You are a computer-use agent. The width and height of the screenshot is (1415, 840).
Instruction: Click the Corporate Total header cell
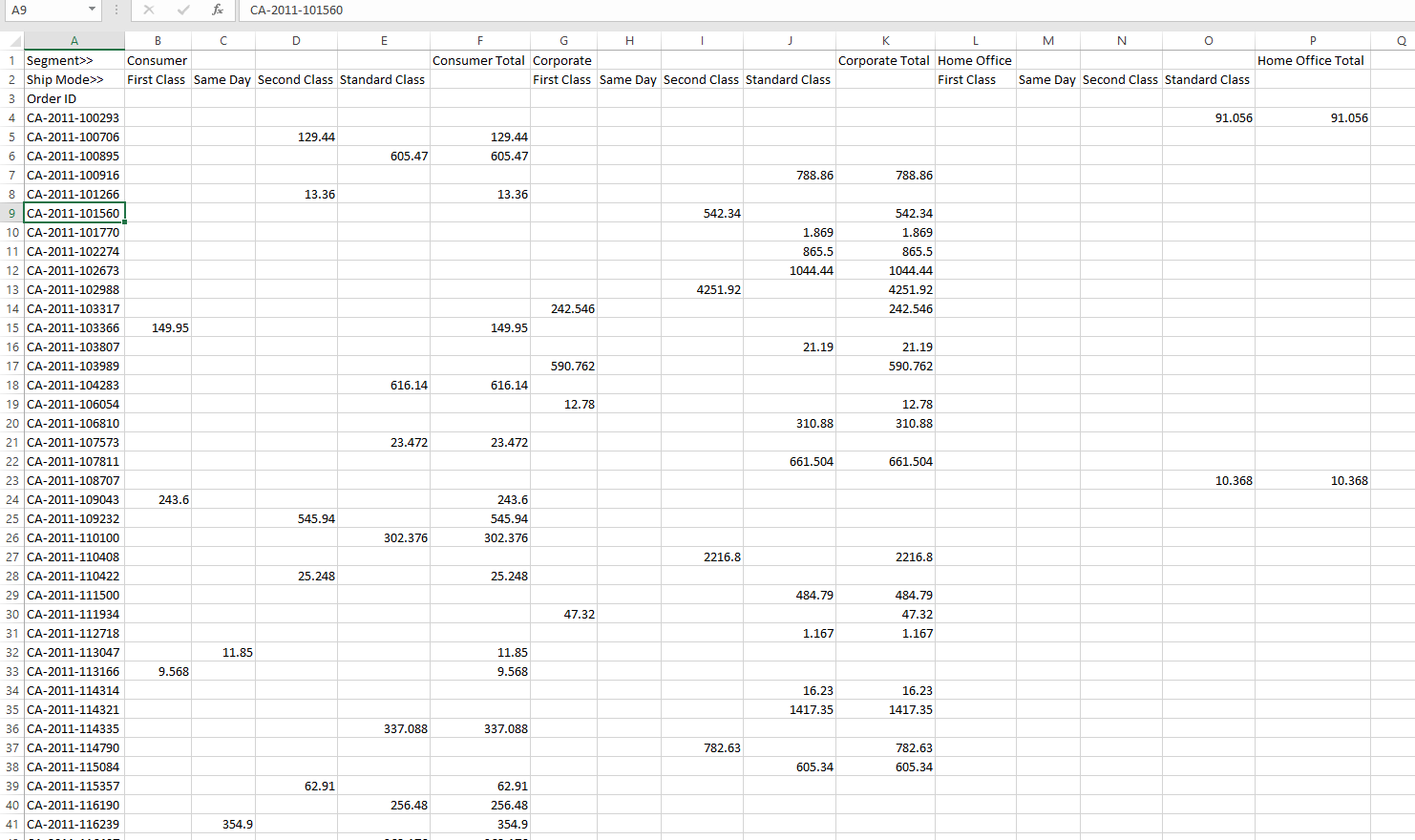(885, 61)
